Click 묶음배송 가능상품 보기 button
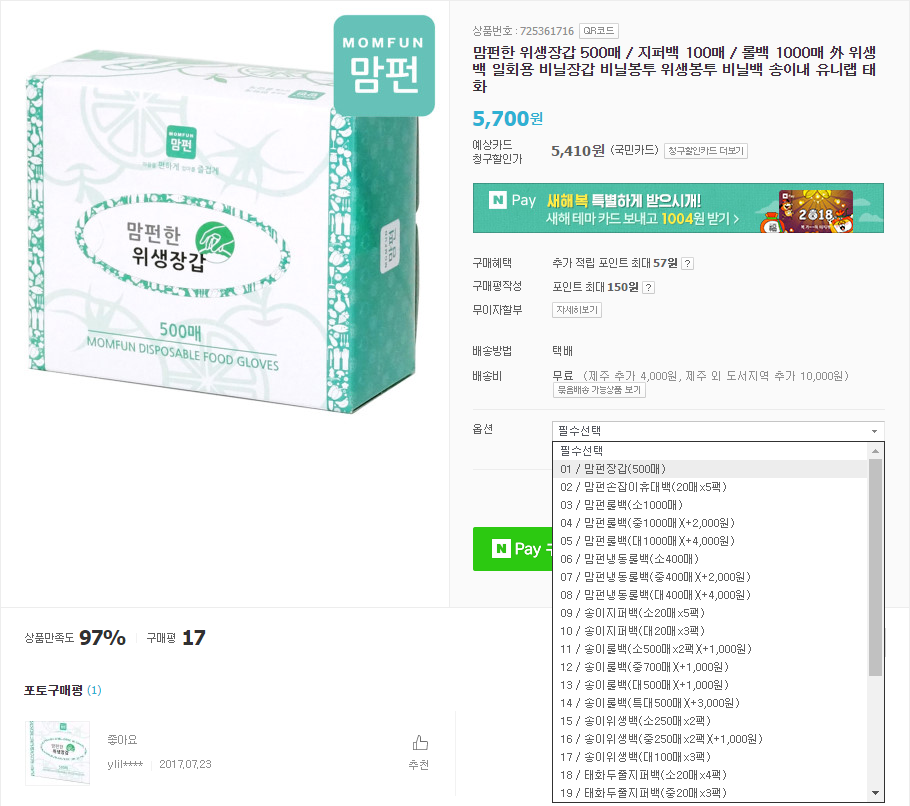This screenshot has width=910, height=806. (x=600, y=390)
